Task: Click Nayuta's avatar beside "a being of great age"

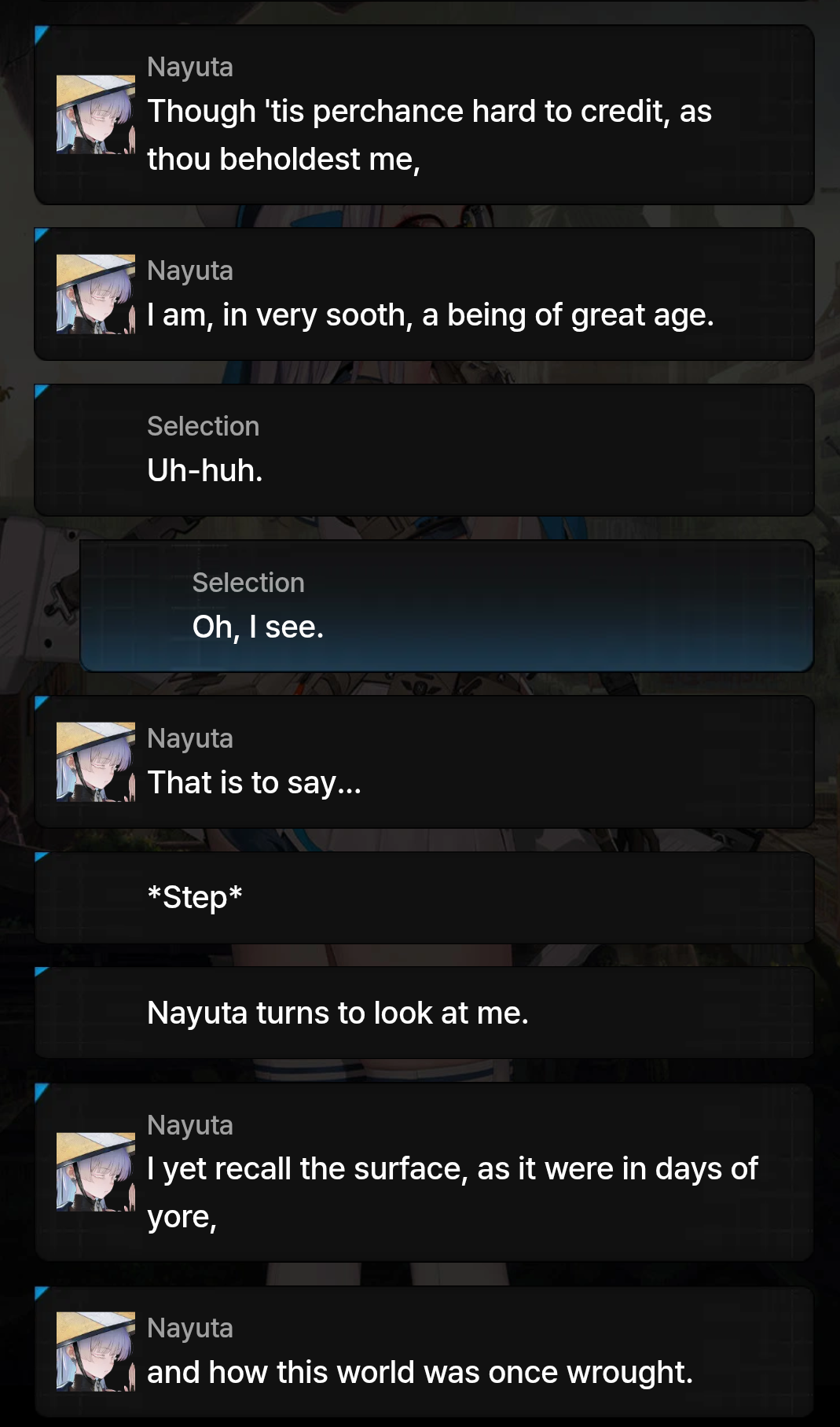Action: click(x=96, y=294)
